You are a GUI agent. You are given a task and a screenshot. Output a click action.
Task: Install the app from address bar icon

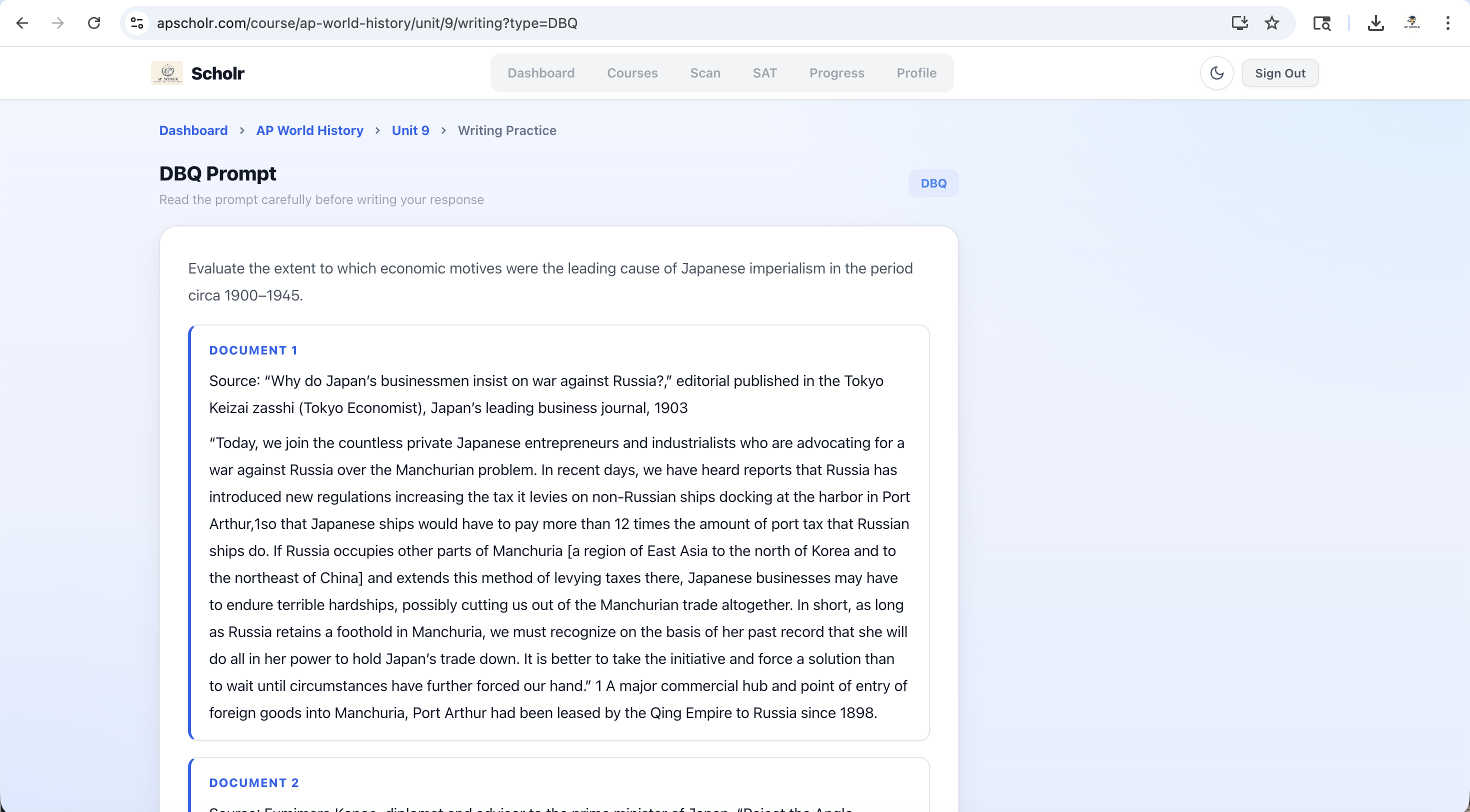coord(1239,23)
